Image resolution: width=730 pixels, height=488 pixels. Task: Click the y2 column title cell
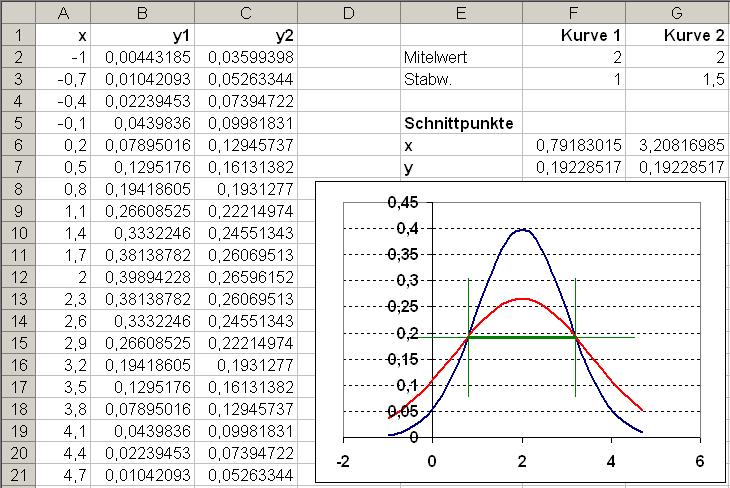click(x=245, y=35)
